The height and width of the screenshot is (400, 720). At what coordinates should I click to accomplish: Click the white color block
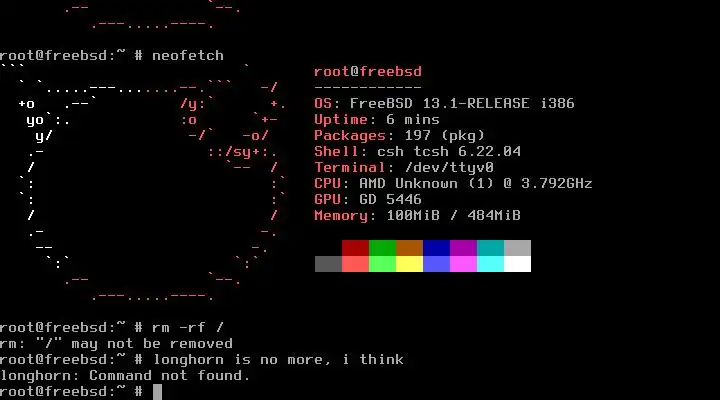(x=518, y=264)
